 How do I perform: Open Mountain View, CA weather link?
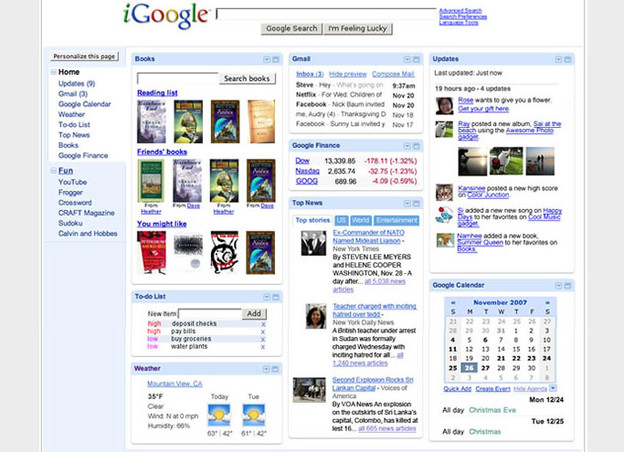[175, 384]
